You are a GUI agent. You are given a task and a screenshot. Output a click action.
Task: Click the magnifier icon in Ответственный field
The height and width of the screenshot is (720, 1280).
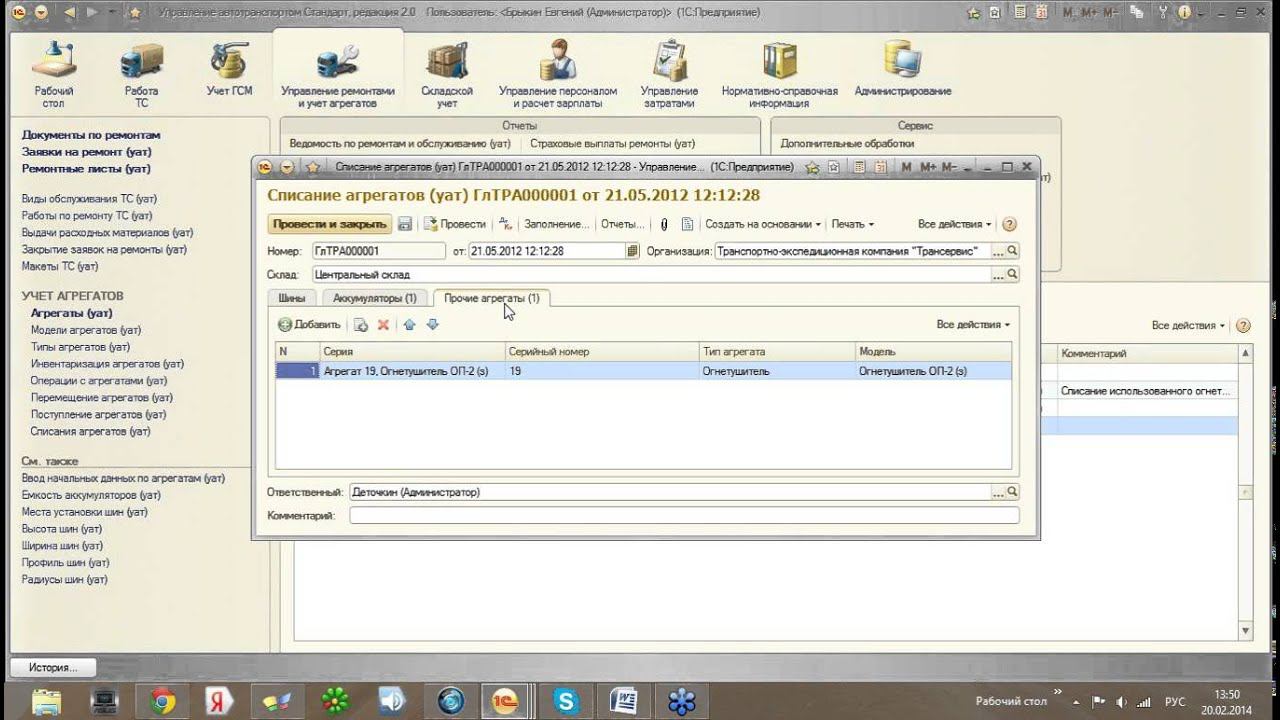click(1012, 492)
